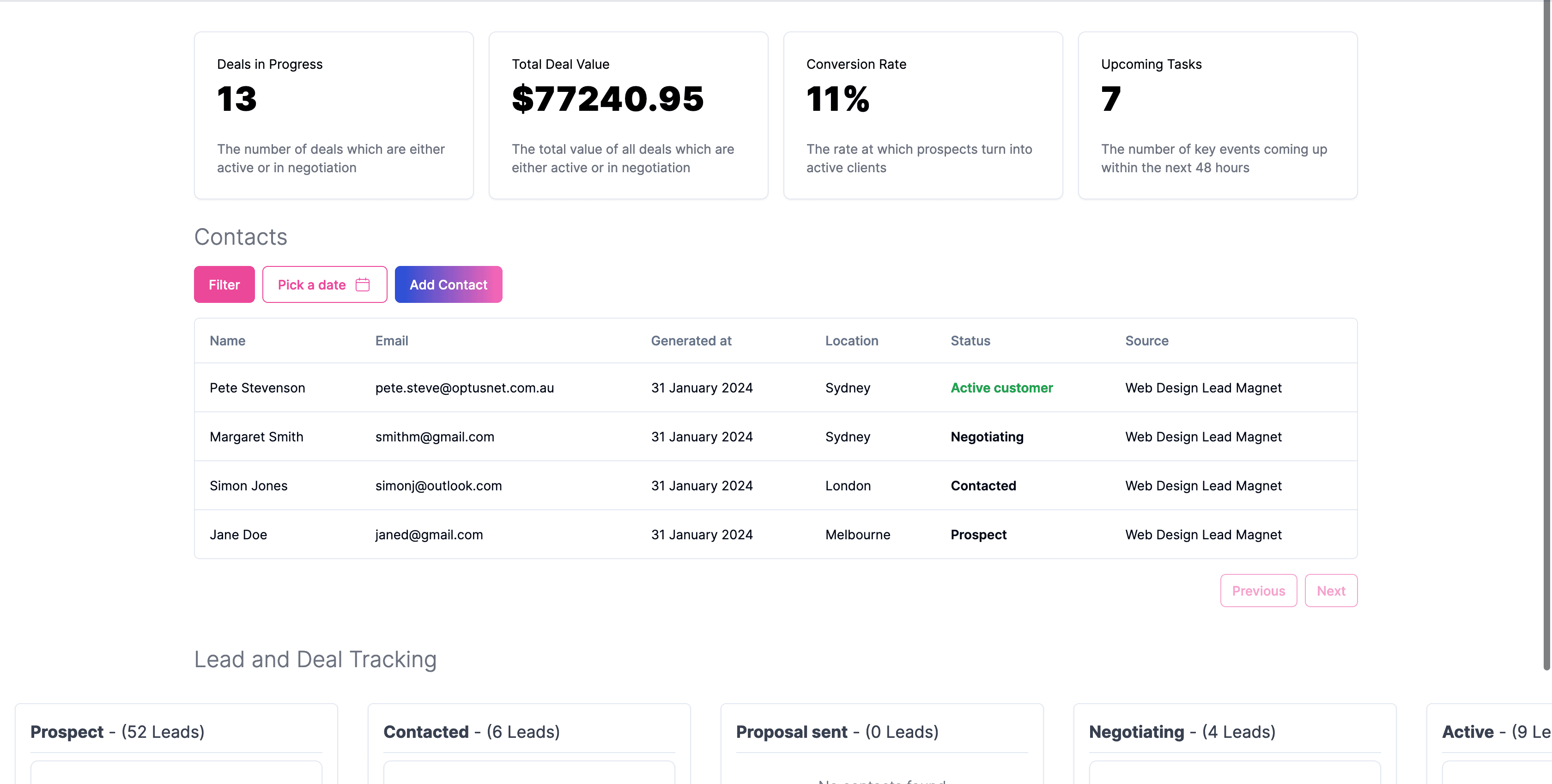Viewport: 1552px width, 784px height.
Task: Click the Contacts section heading
Action: (x=240, y=237)
